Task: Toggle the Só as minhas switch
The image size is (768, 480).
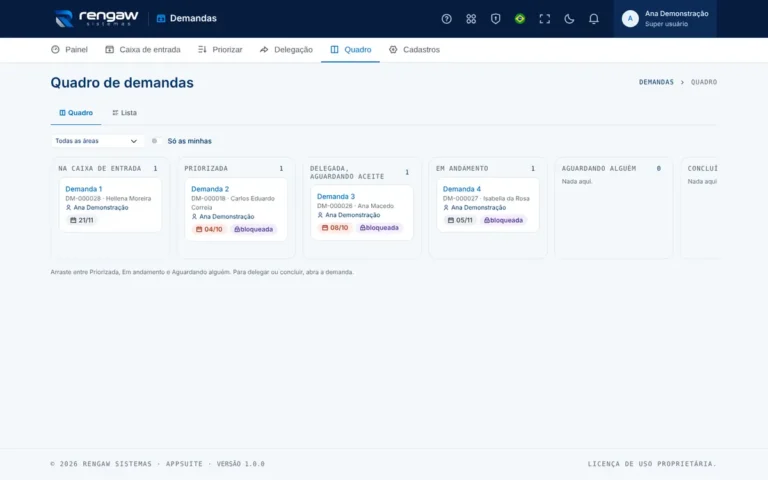Action: [x=156, y=141]
